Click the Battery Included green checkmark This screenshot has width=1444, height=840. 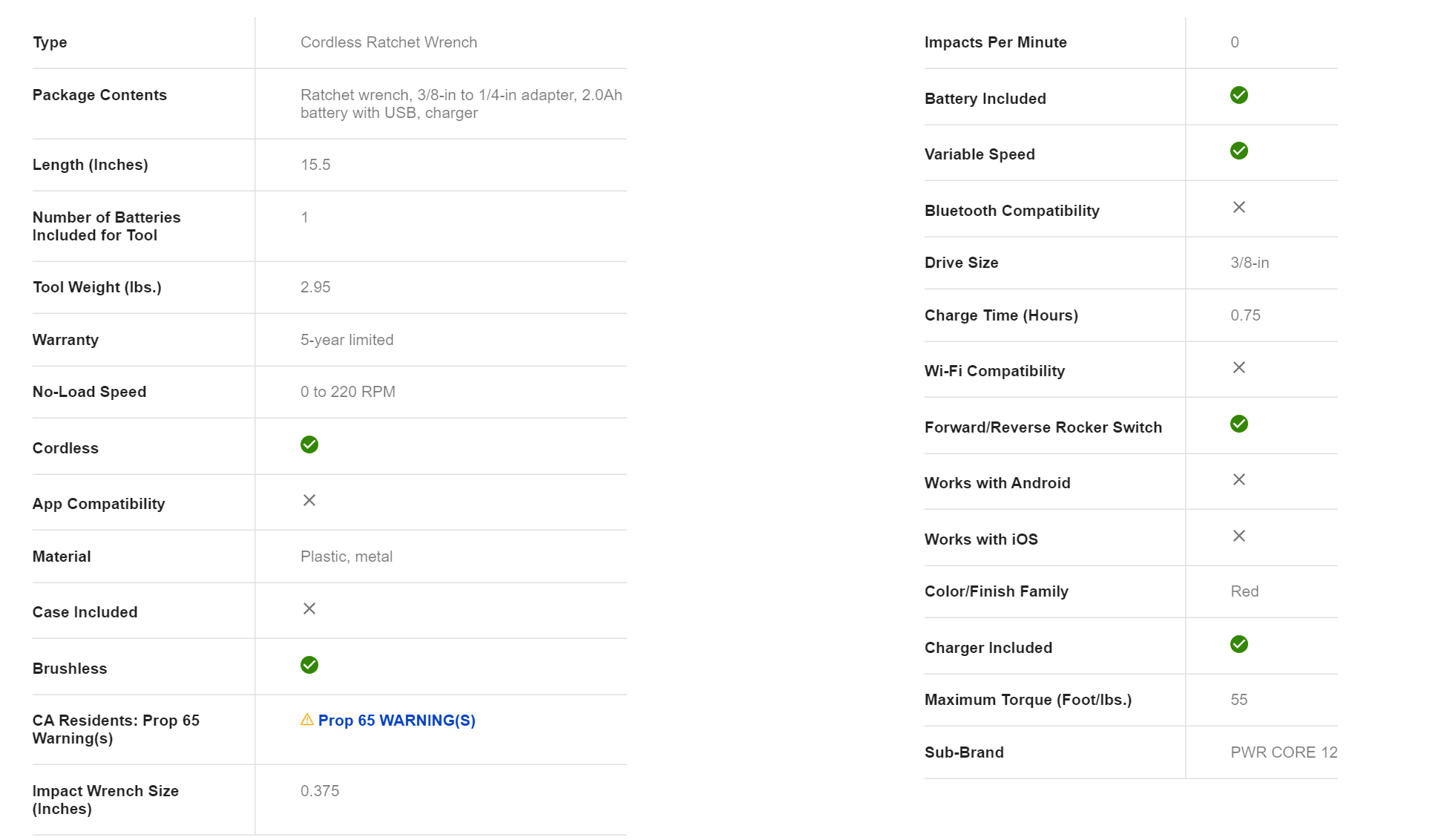click(x=1238, y=95)
